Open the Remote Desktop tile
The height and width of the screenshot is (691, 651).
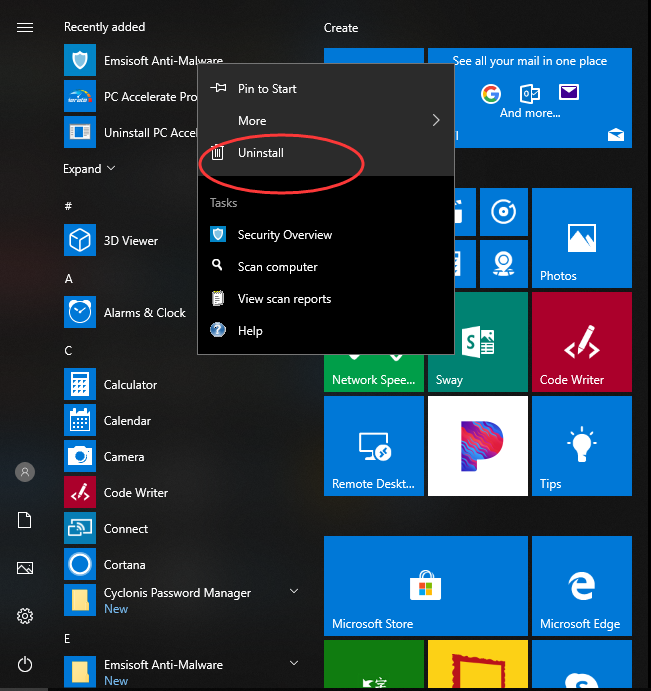[x=374, y=446]
